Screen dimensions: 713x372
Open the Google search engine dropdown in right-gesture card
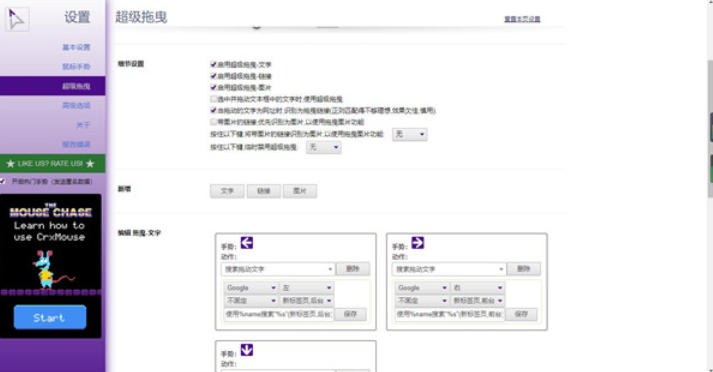(x=422, y=288)
